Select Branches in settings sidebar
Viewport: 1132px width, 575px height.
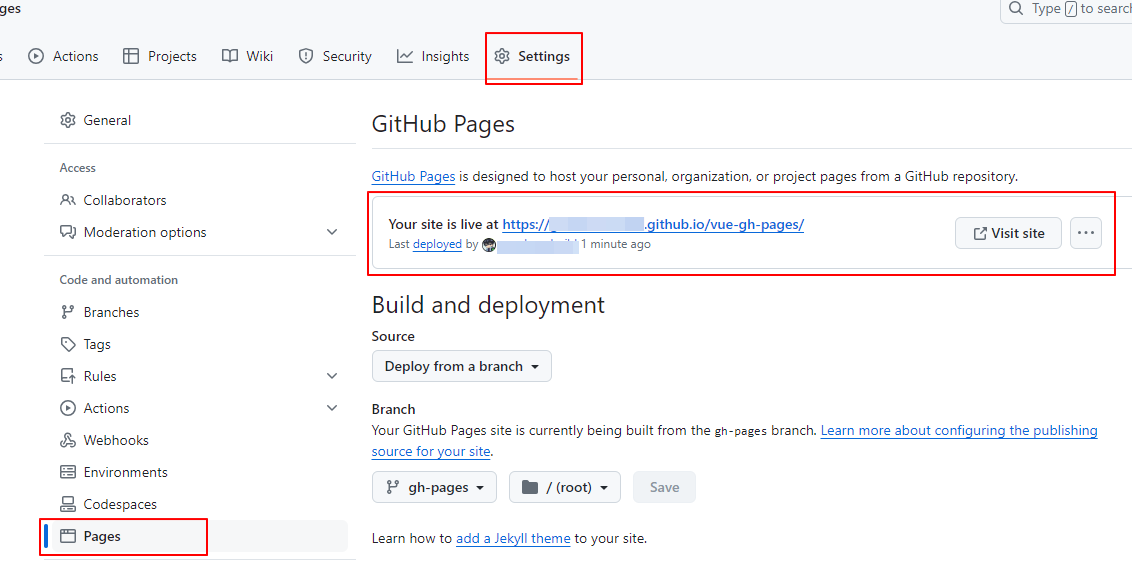tap(196, 312)
